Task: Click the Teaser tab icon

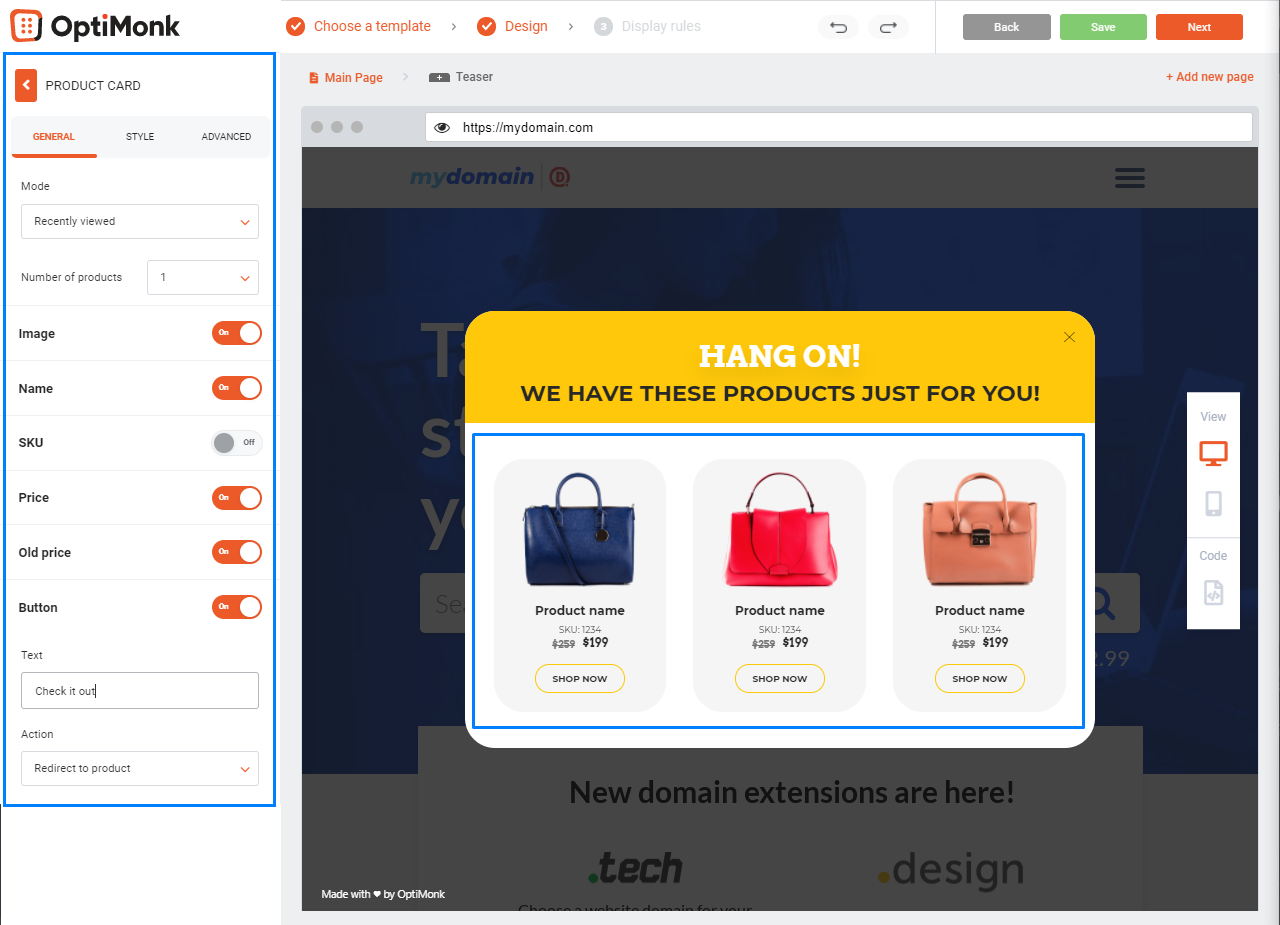Action: coord(439,77)
